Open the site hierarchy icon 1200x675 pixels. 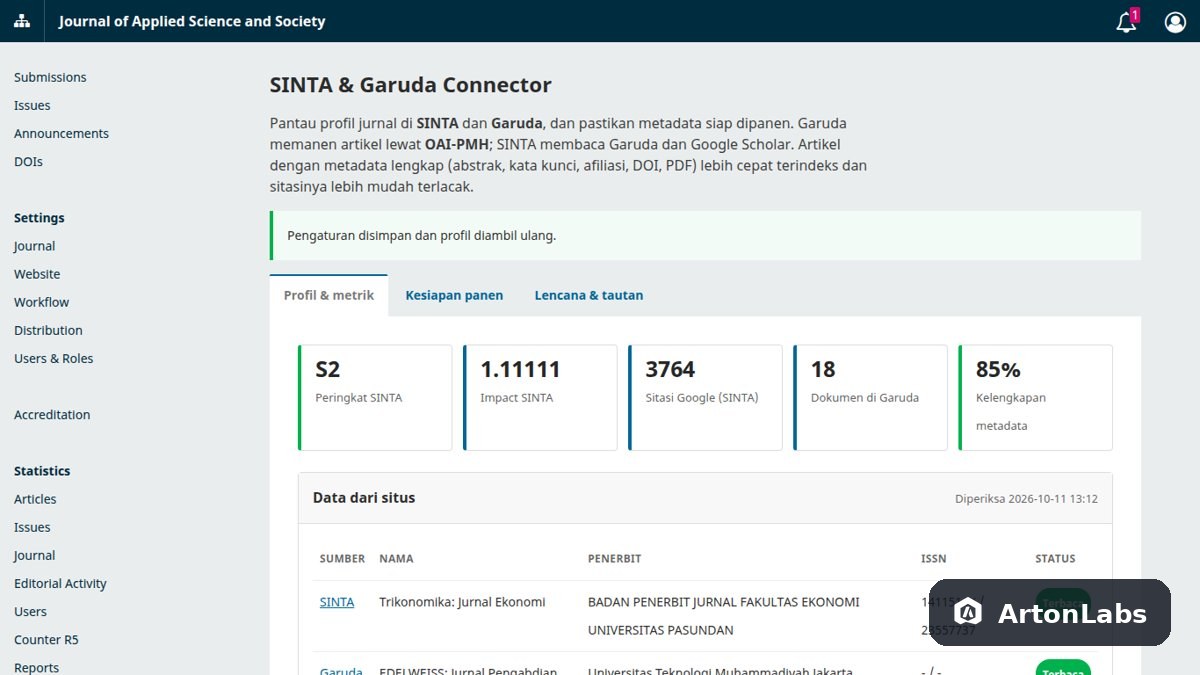coord(21,21)
